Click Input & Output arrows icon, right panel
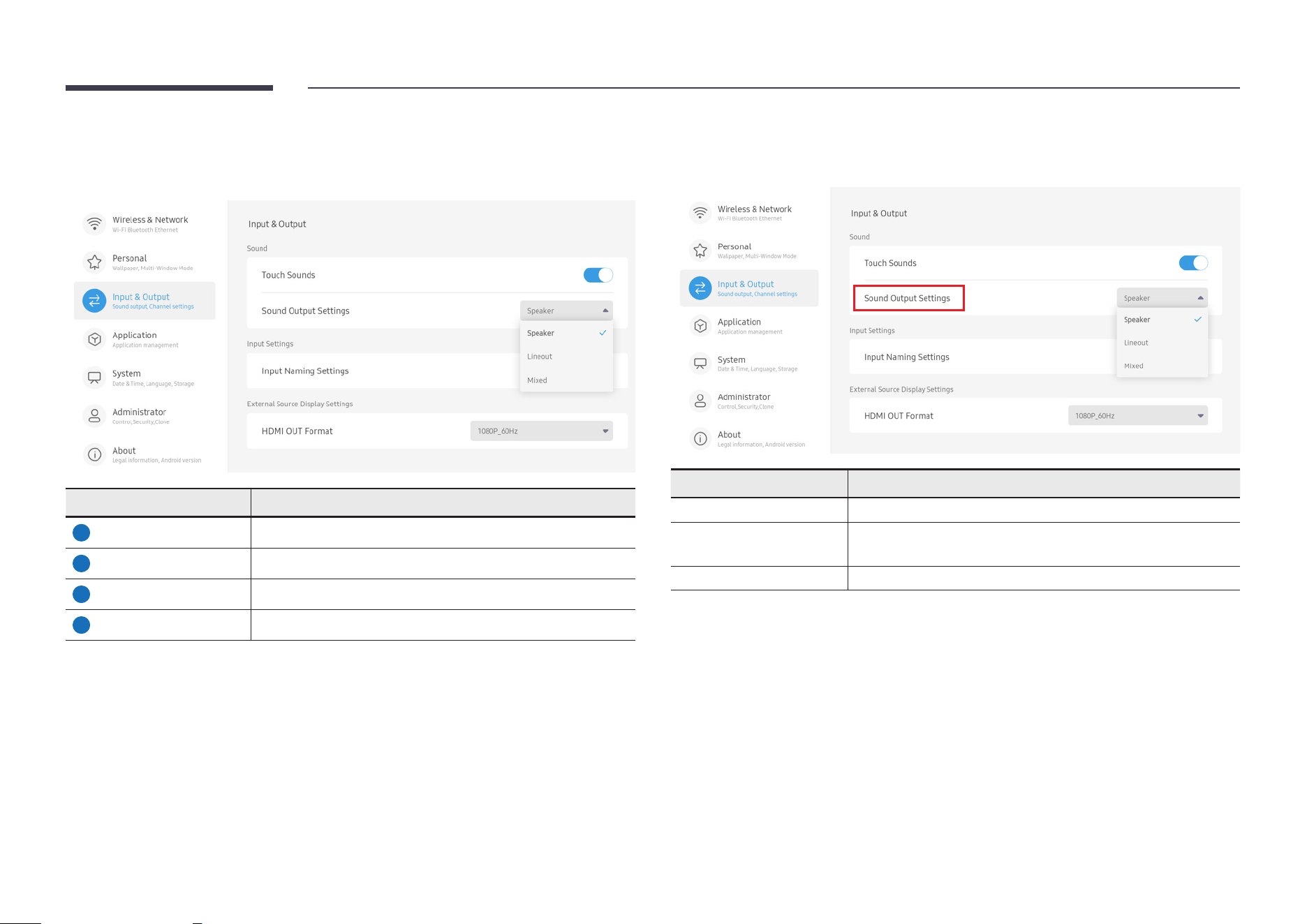Viewport: 1307px width, 924px height. [x=700, y=288]
